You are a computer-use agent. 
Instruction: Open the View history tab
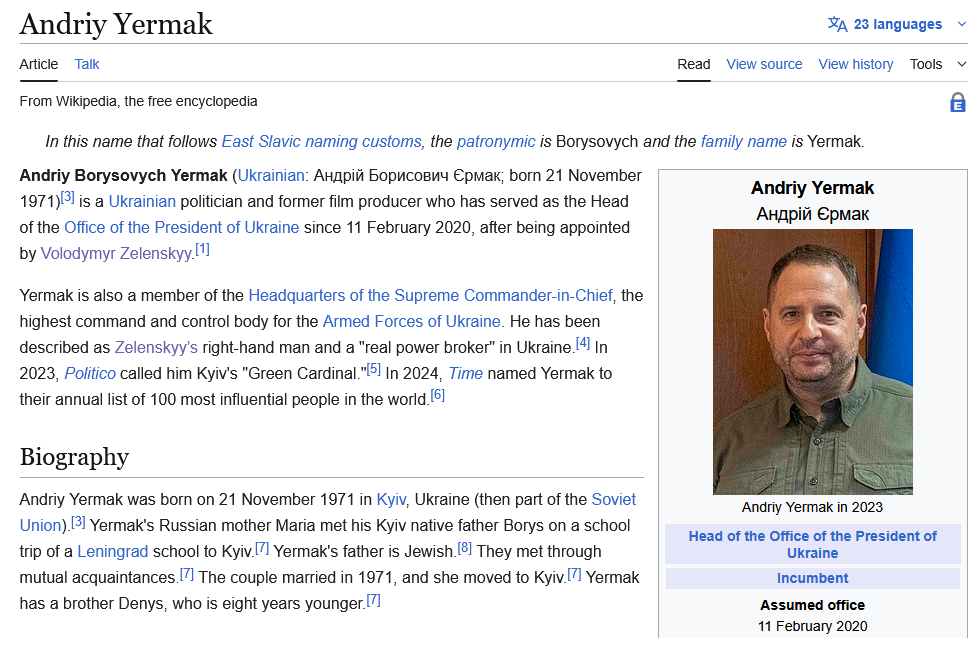point(856,64)
